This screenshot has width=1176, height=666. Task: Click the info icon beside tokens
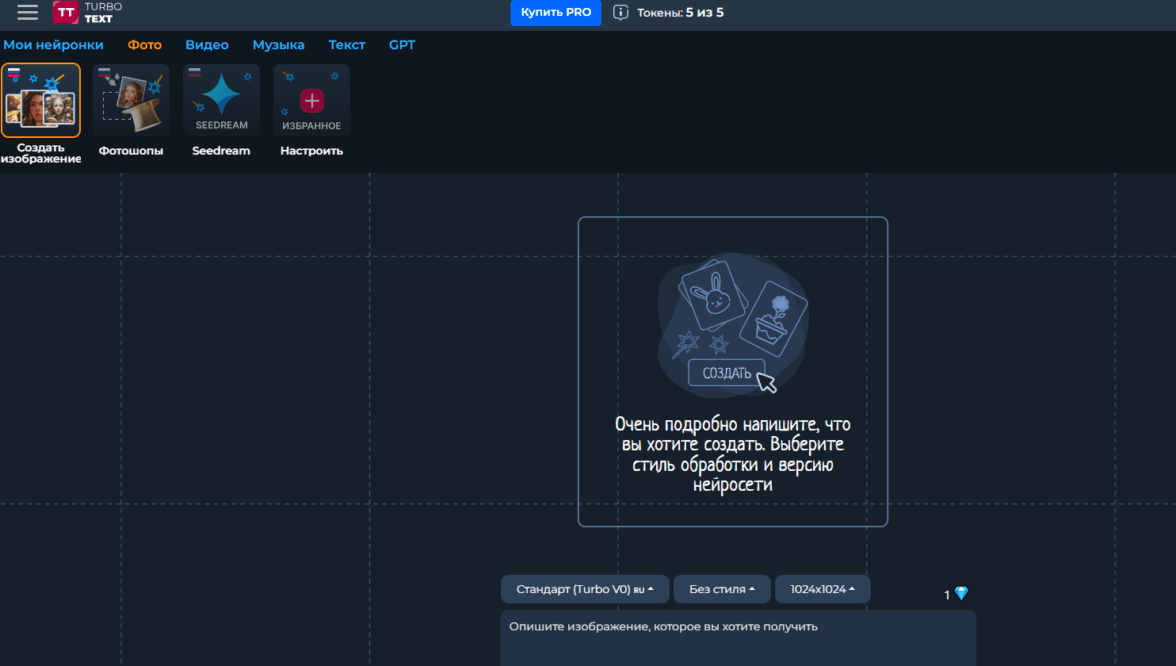coord(620,13)
